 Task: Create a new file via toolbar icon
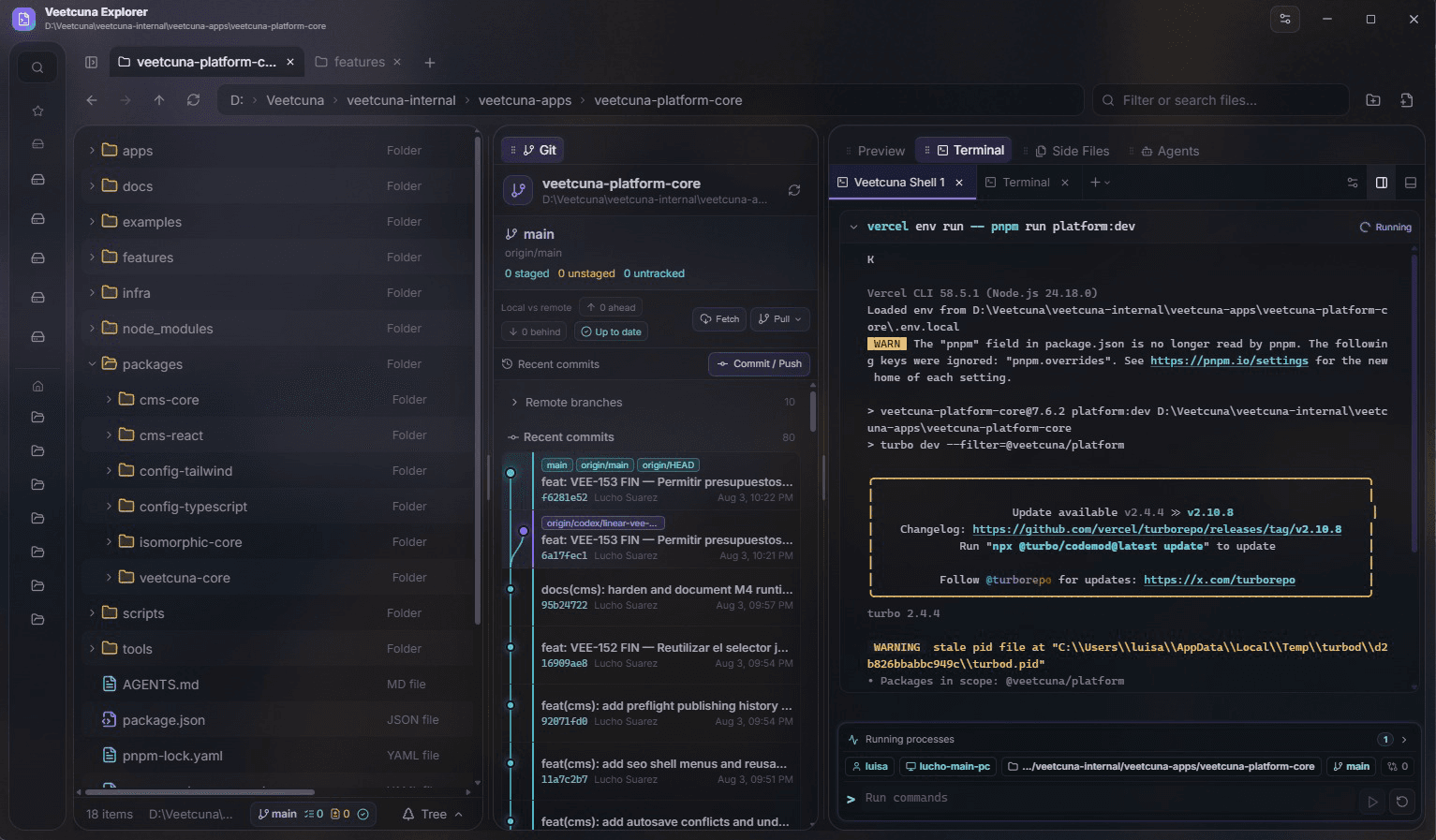click(x=1406, y=100)
